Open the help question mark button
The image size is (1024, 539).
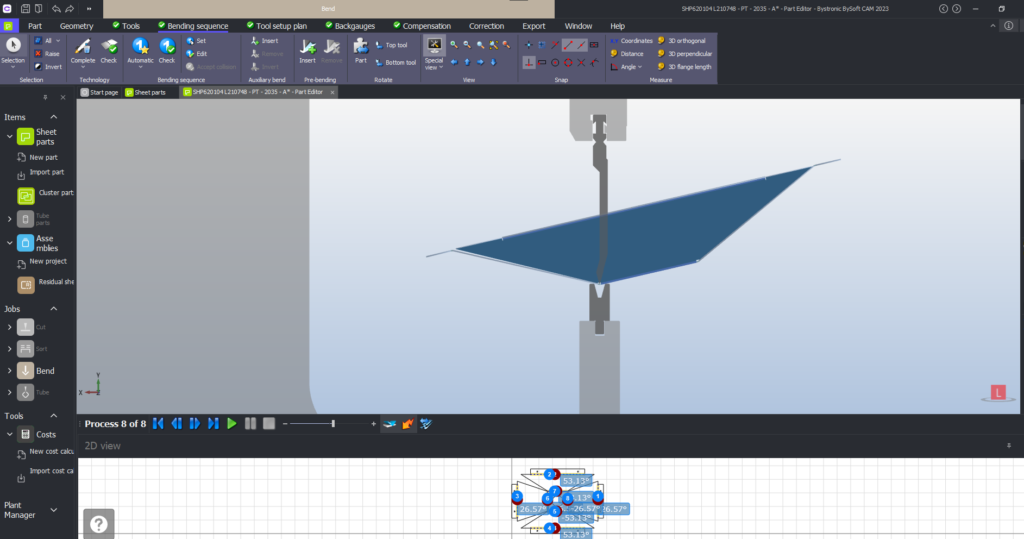[99, 523]
